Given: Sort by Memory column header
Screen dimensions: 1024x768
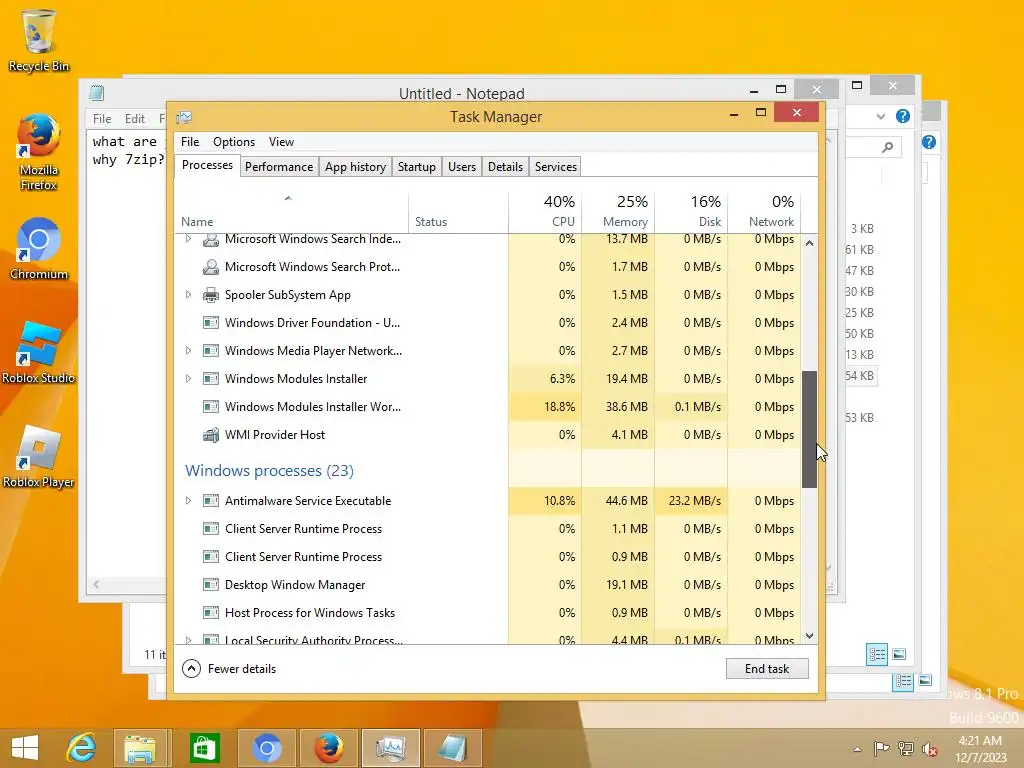Looking at the screenshot, I should (618, 211).
